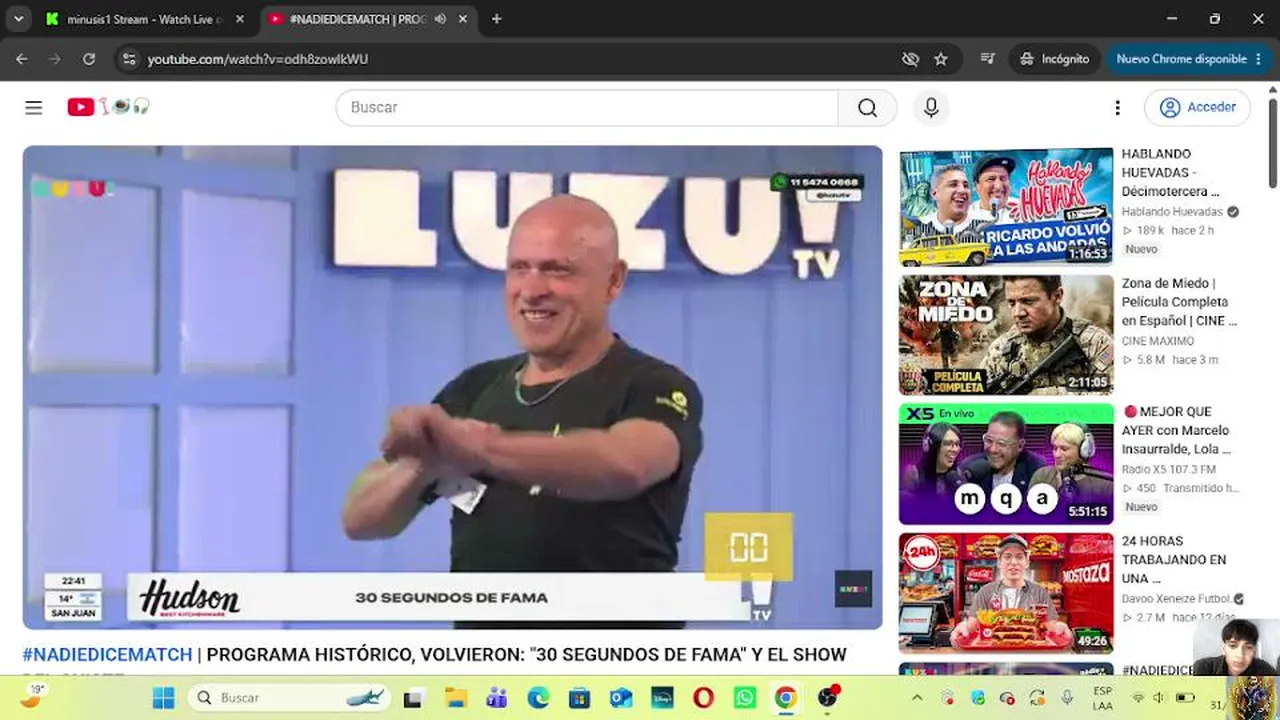Open Task View on the taskbar
This screenshot has height=720, width=1280.
413,698
